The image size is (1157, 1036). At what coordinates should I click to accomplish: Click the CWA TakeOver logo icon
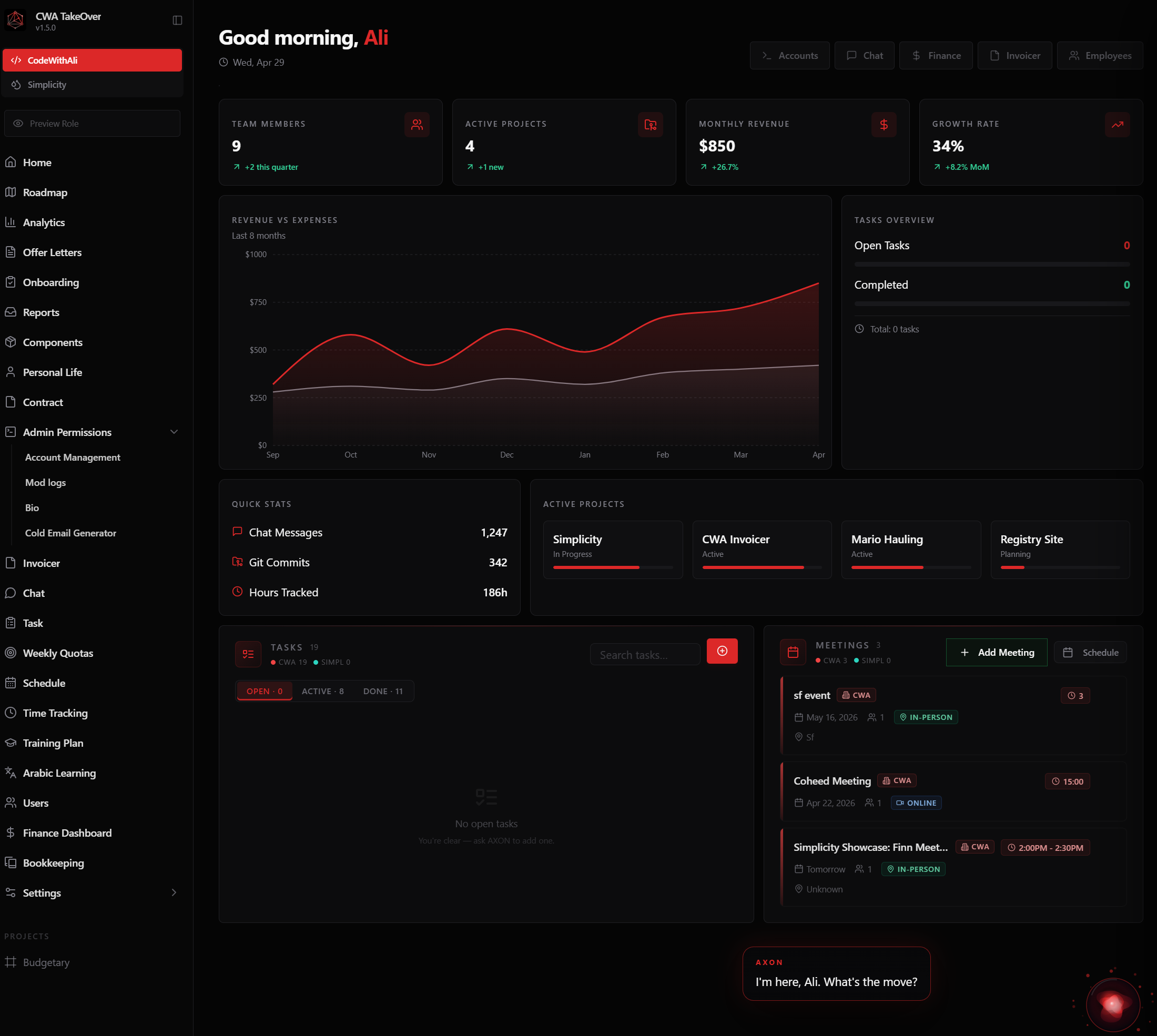click(15, 21)
